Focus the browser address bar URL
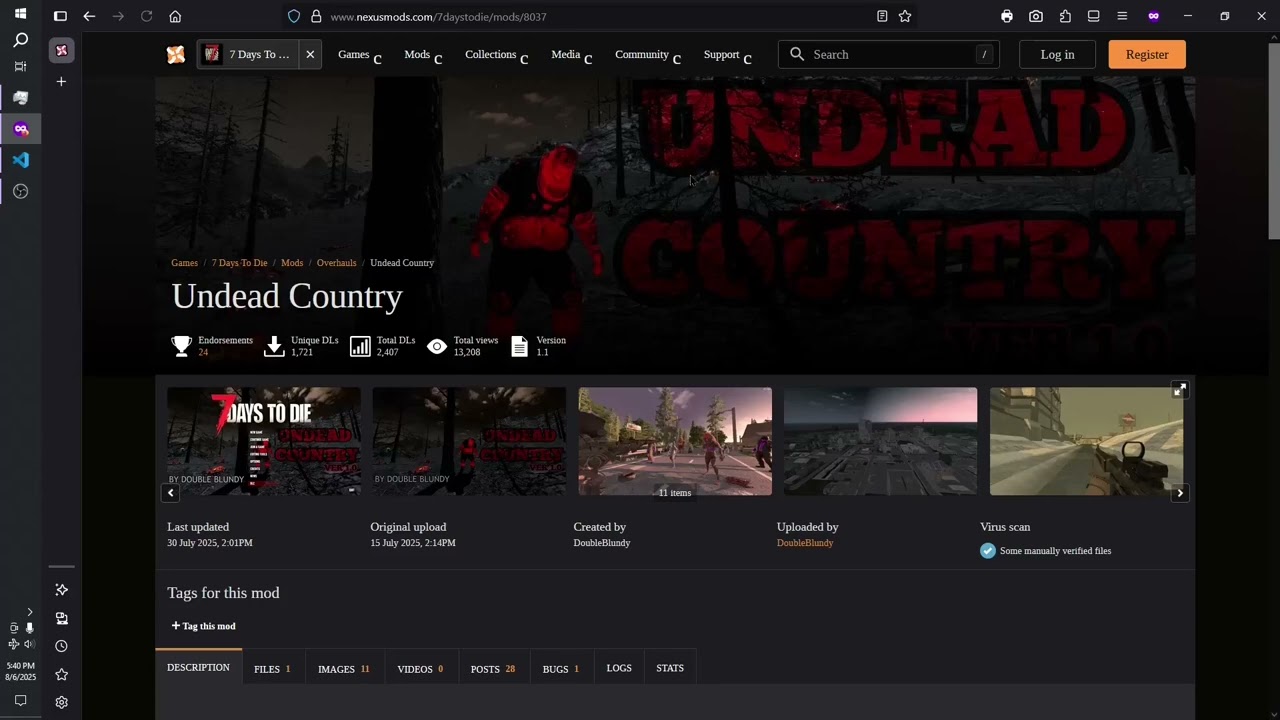 438,16
